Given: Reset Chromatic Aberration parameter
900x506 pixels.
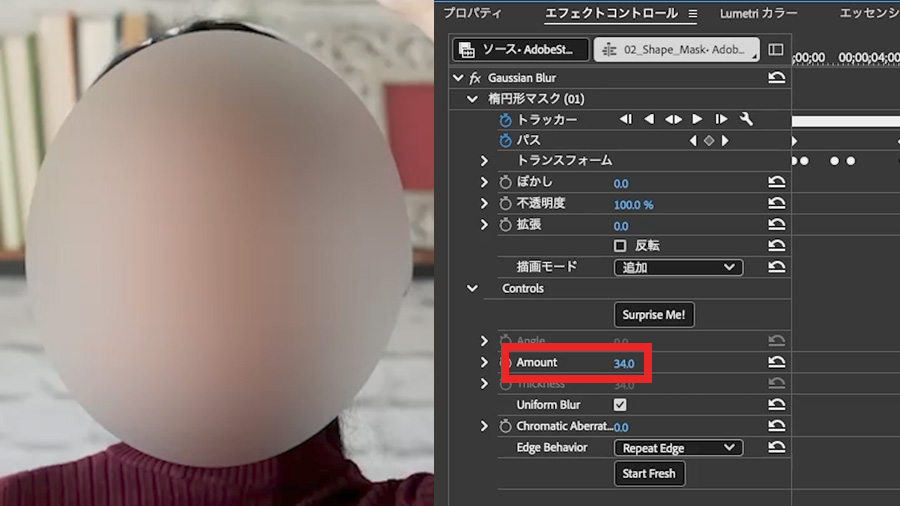Looking at the screenshot, I should click(776, 426).
